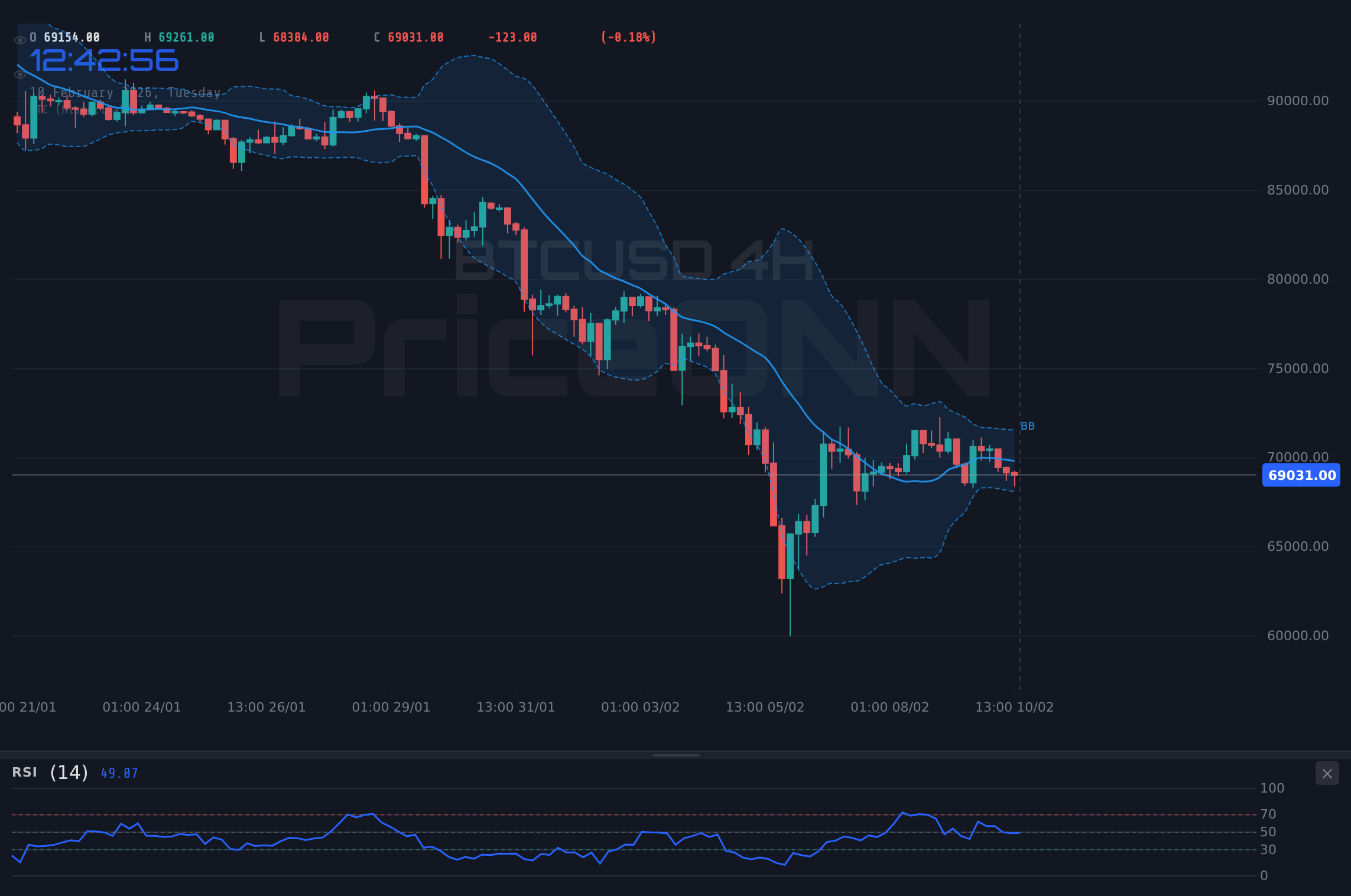Click the low value 68384.00
Viewport: 1351px width, 896px height.
(x=301, y=37)
